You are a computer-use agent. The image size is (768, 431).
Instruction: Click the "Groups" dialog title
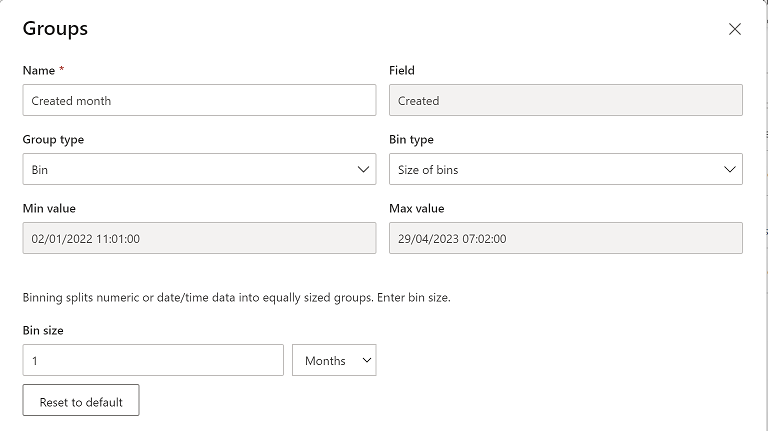point(55,28)
